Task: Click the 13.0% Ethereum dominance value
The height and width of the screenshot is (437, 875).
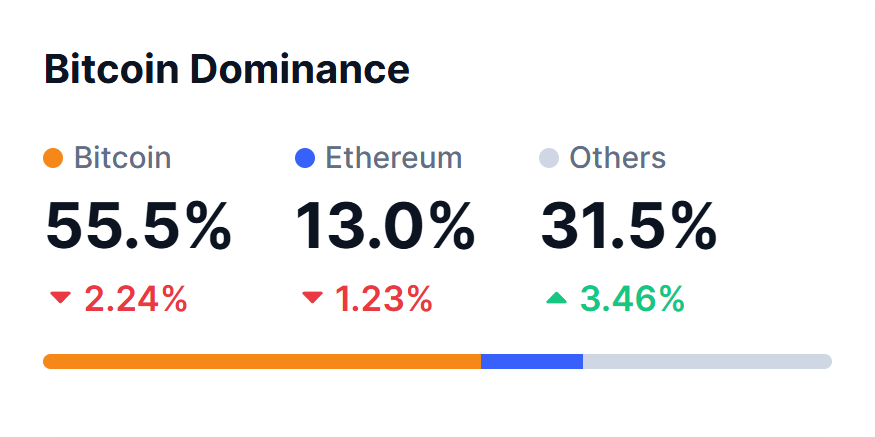Action: tap(385, 226)
